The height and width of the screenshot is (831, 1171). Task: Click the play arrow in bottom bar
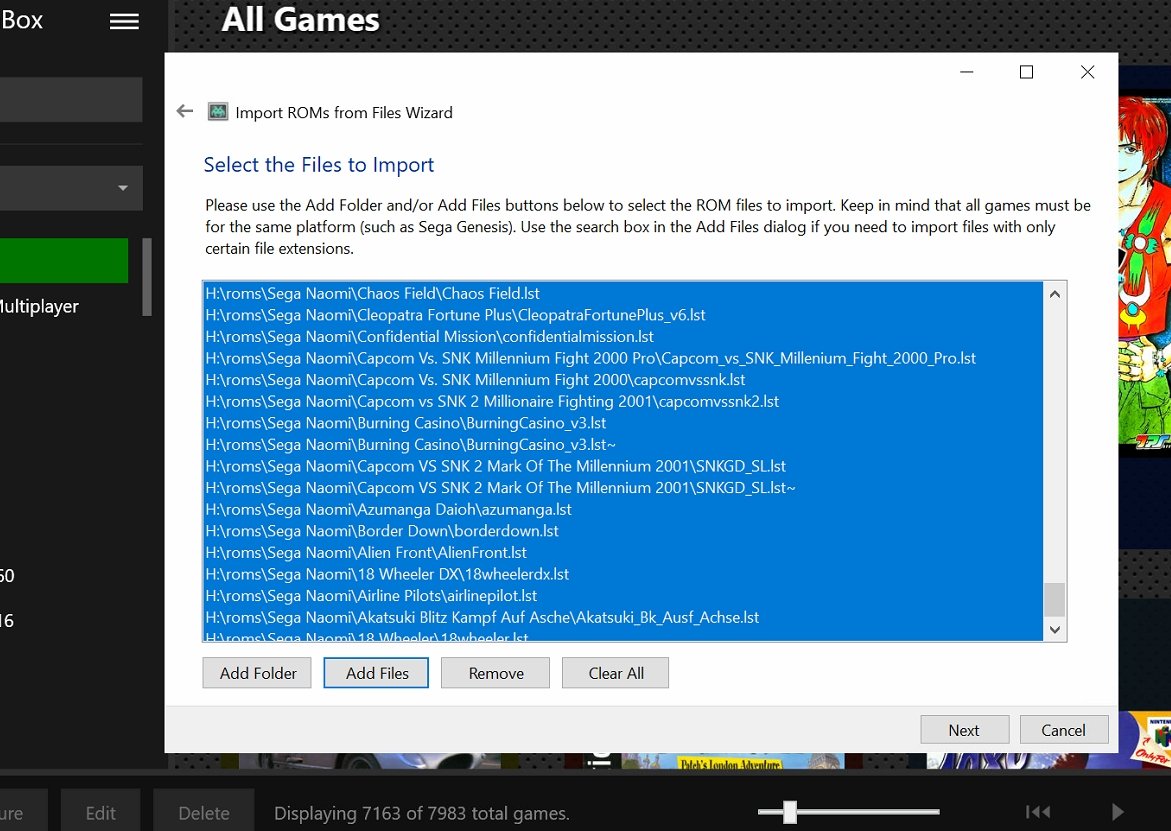pos(1117,812)
